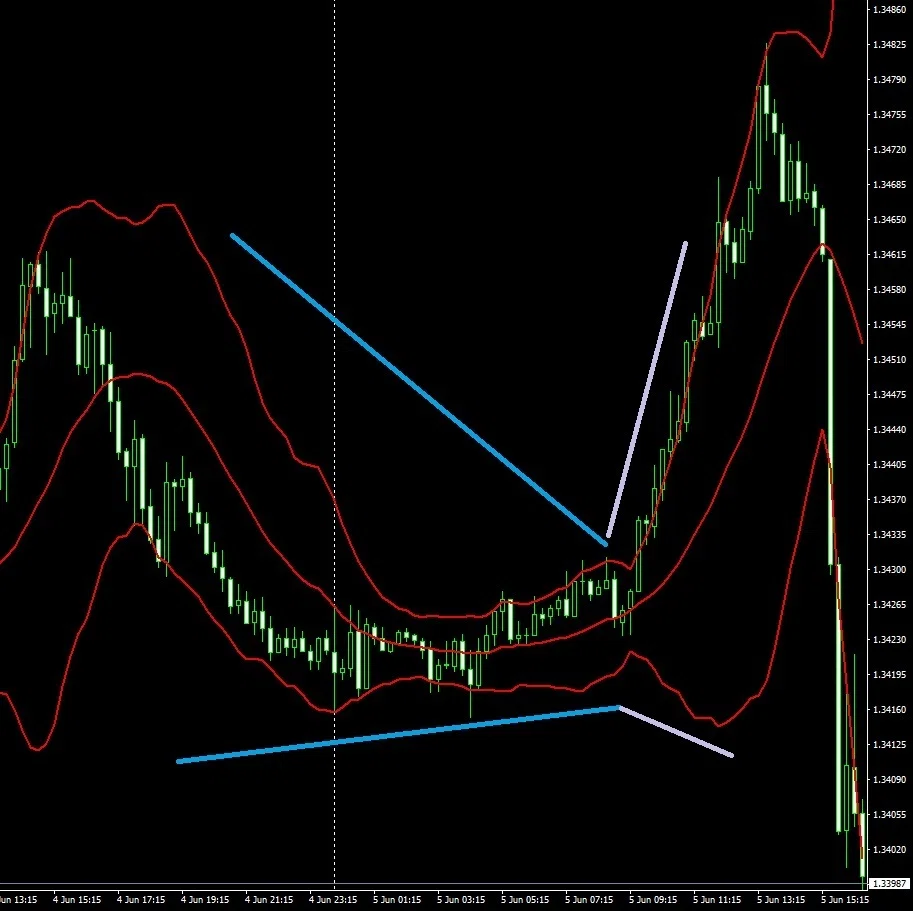This screenshot has height=911, width=913.
Task: Click the 1.34300 price axis label
Action: (x=889, y=569)
